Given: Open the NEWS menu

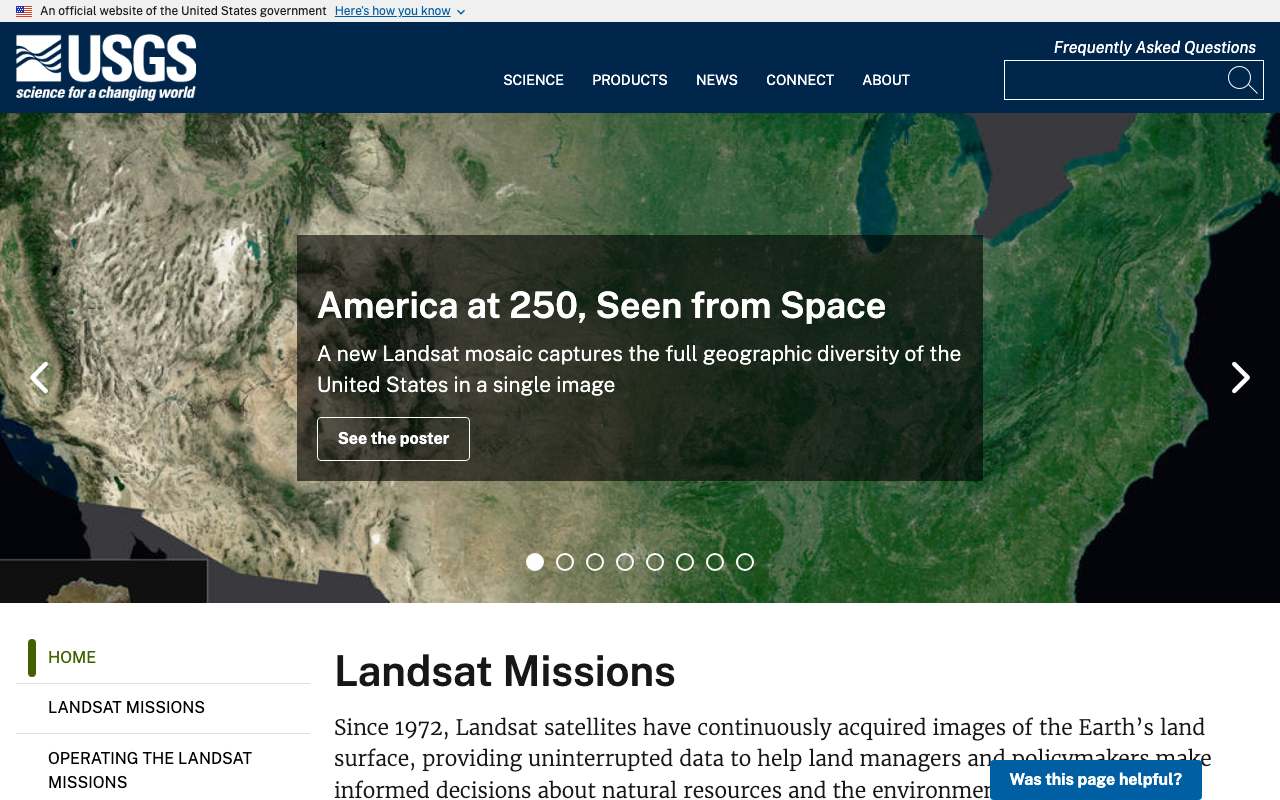Looking at the screenshot, I should (717, 80).
